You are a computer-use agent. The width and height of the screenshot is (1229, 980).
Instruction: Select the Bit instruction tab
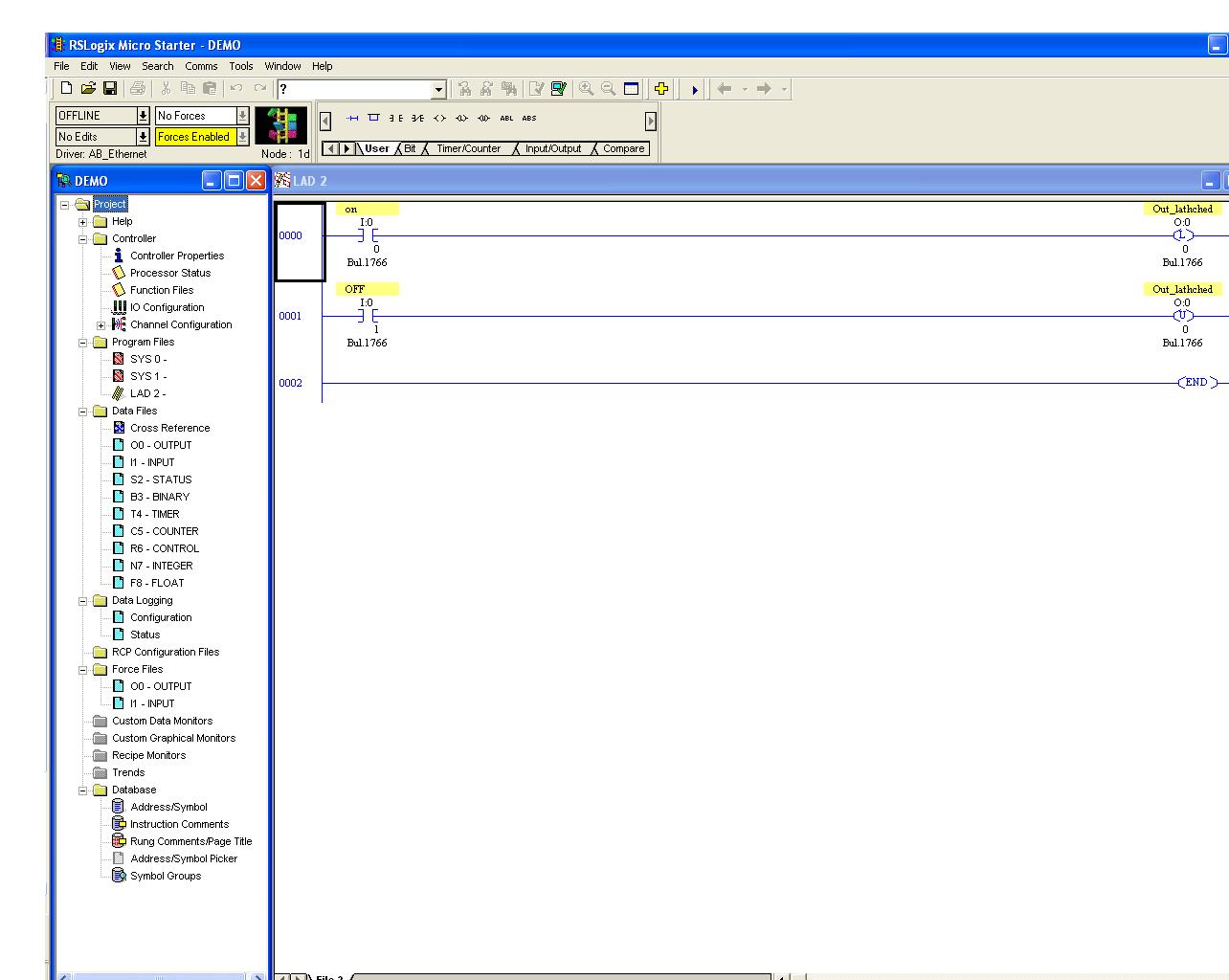(x=410, y=148)
